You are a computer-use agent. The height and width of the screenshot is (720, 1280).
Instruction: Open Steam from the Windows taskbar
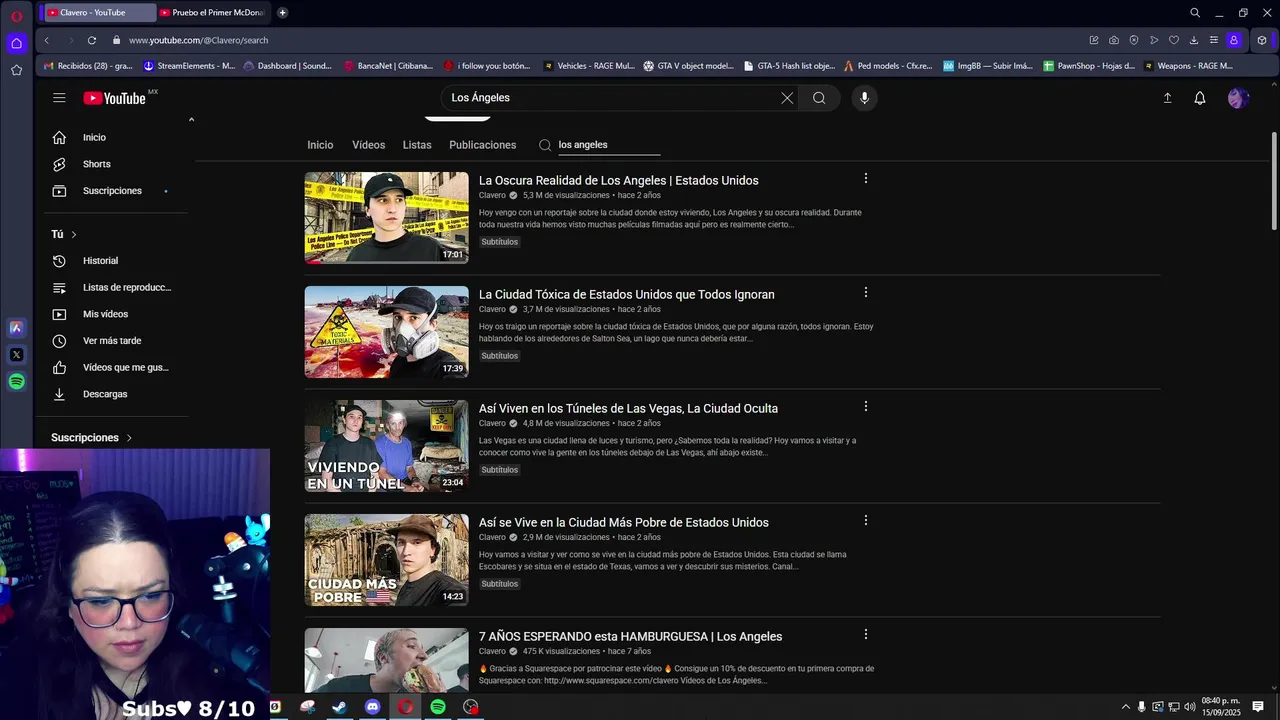340,707
